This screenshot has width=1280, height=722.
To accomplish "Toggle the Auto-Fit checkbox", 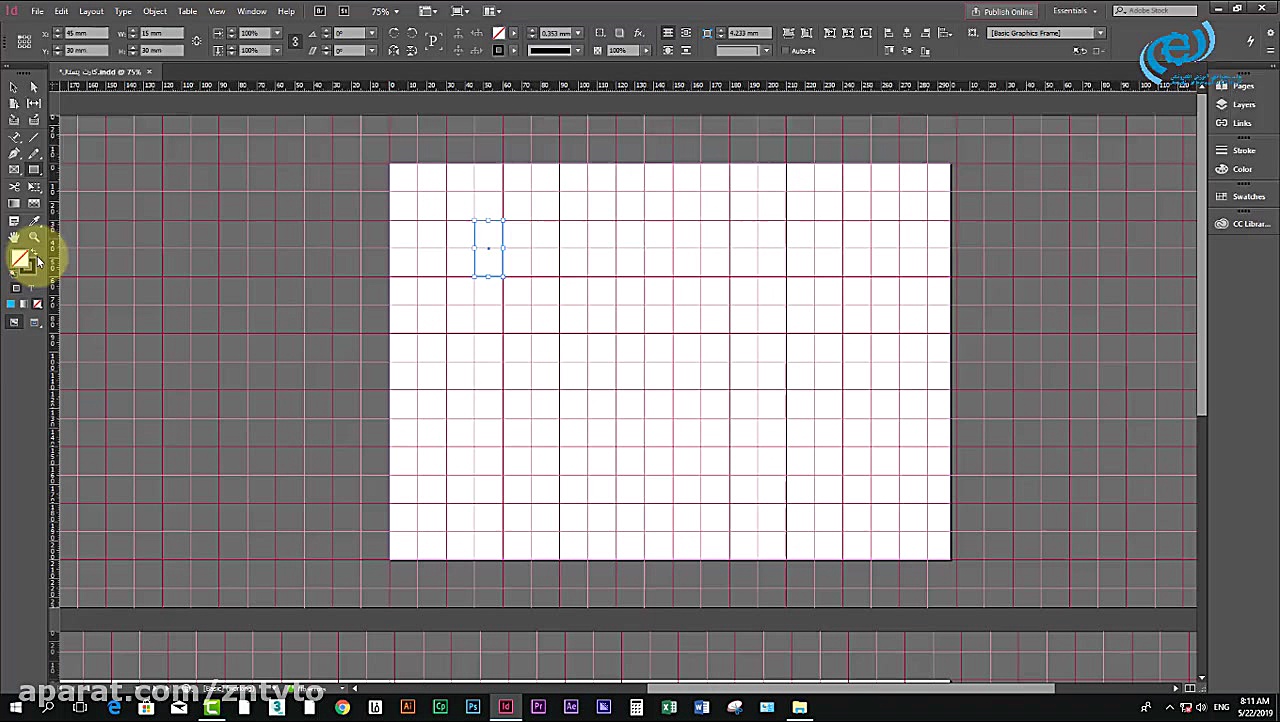I will (786, 51).
